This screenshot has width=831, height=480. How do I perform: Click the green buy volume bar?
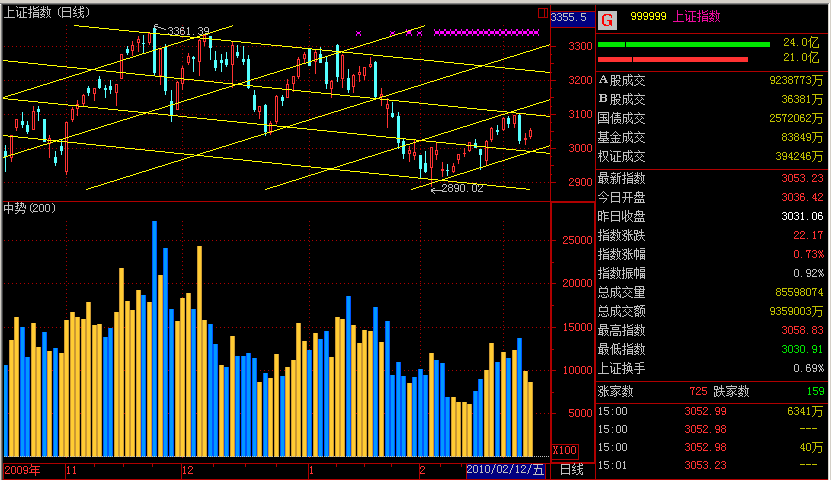click(684, 45)
